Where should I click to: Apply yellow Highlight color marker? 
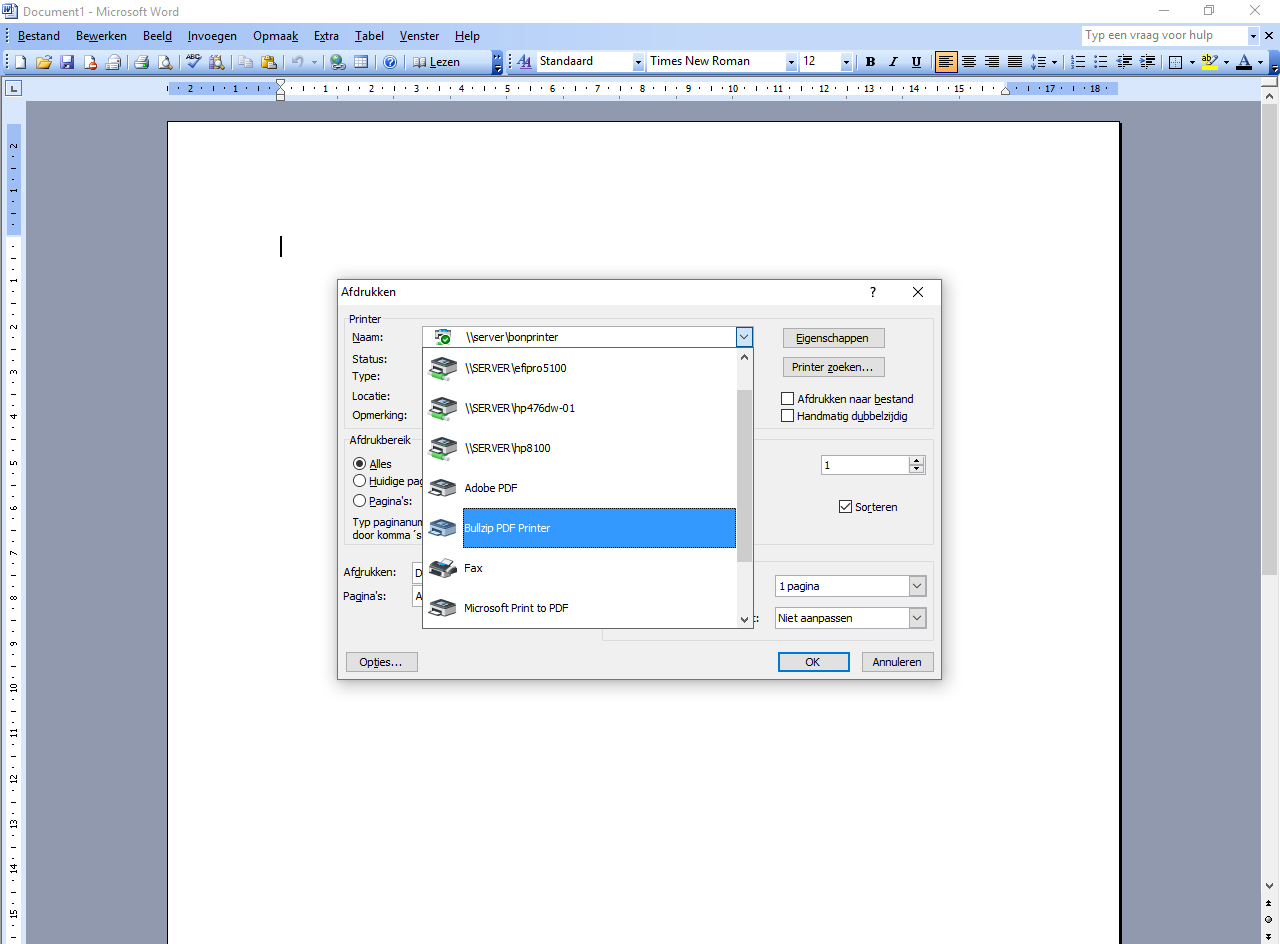pyautogui.click(x=1209, y=62)
